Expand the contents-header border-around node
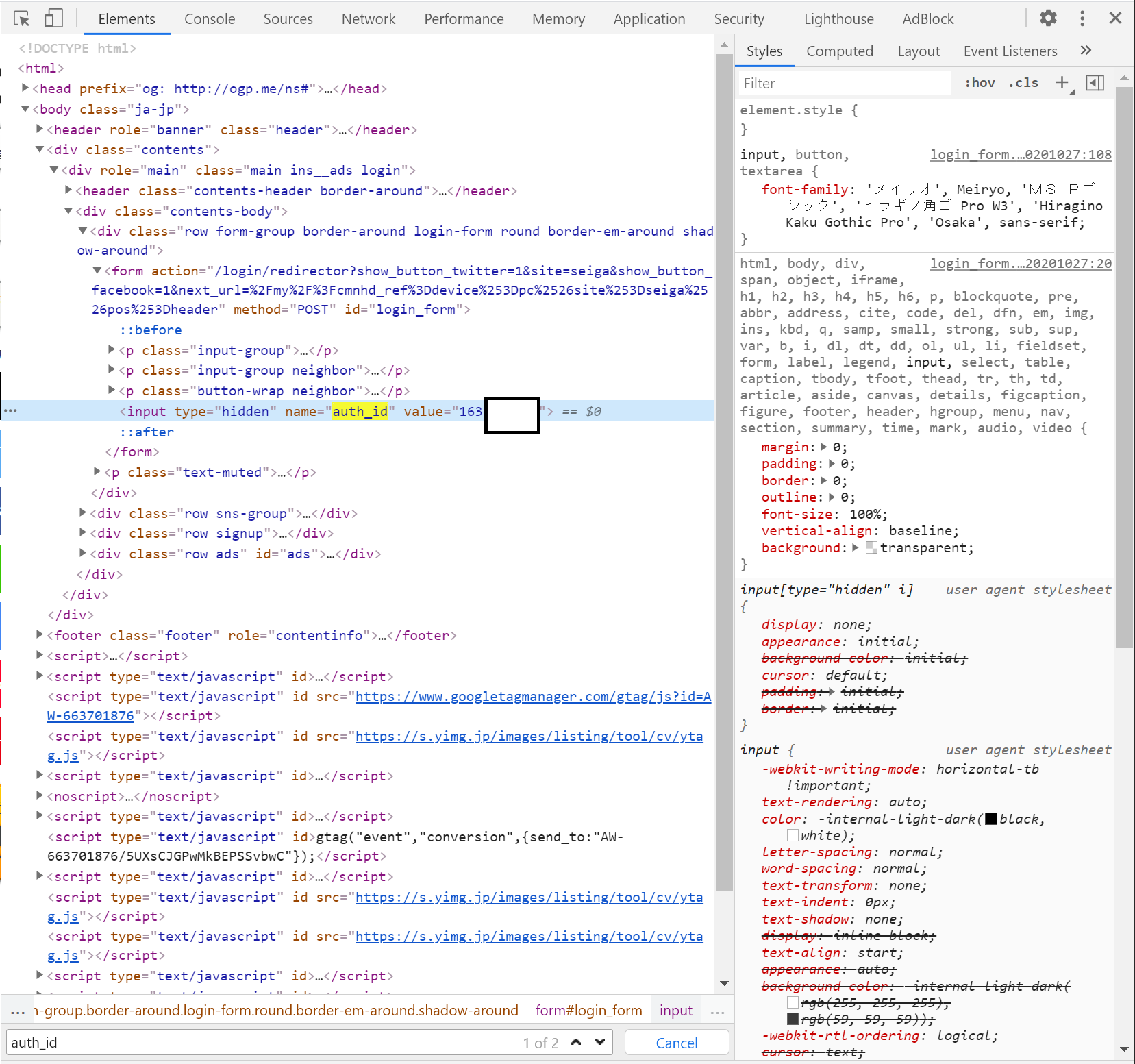Screen dimensions: 1135x1064 click(x=68, y=190)
